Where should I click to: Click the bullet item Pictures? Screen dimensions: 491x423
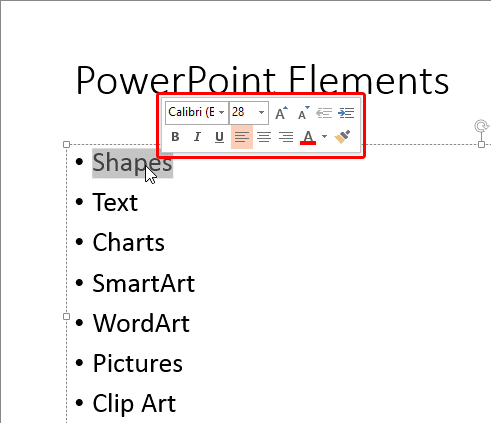pyautogui.click(x=138, y=363)
